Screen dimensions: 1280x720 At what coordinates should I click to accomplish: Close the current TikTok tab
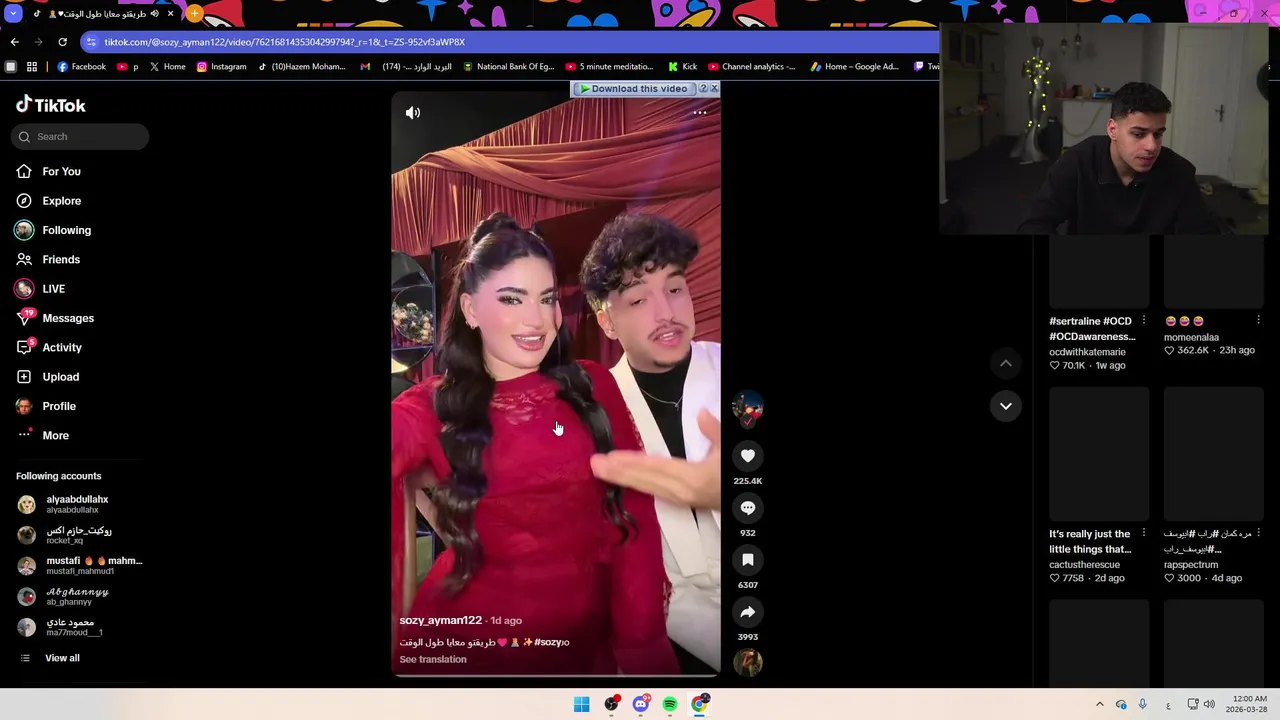point(170,14)
